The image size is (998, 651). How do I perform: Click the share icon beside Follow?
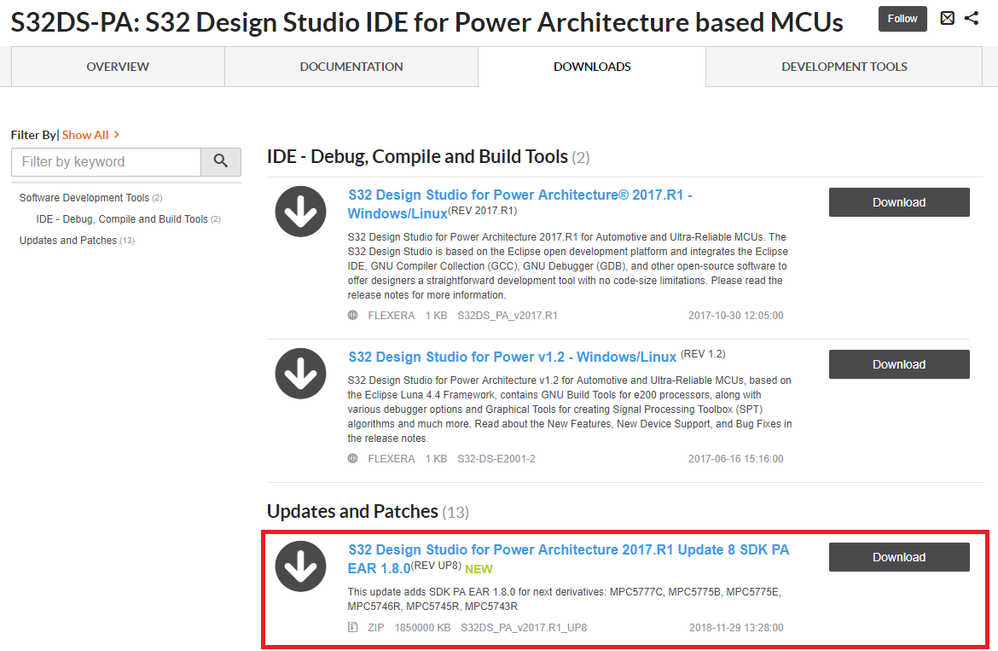(971, 18)
